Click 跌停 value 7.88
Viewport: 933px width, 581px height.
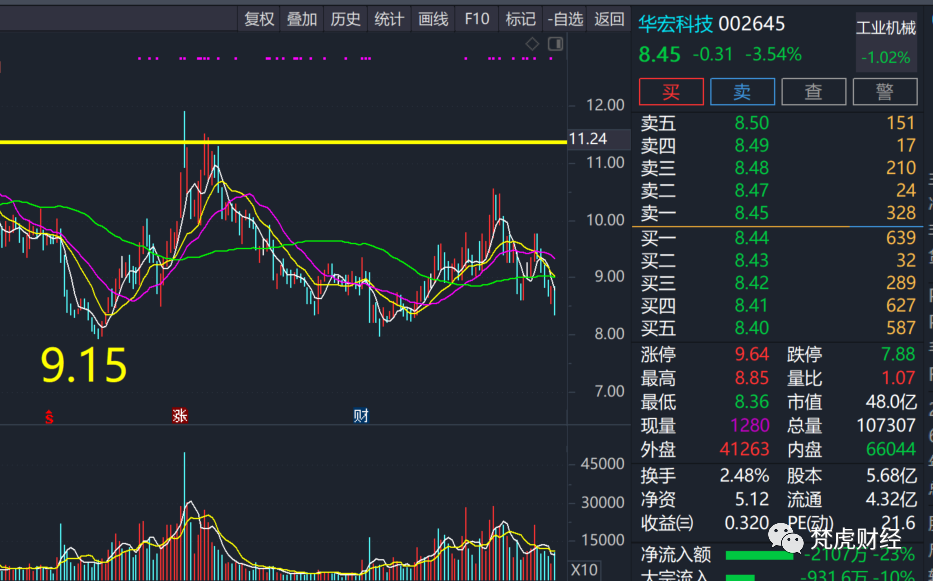(x=898, y=354)
